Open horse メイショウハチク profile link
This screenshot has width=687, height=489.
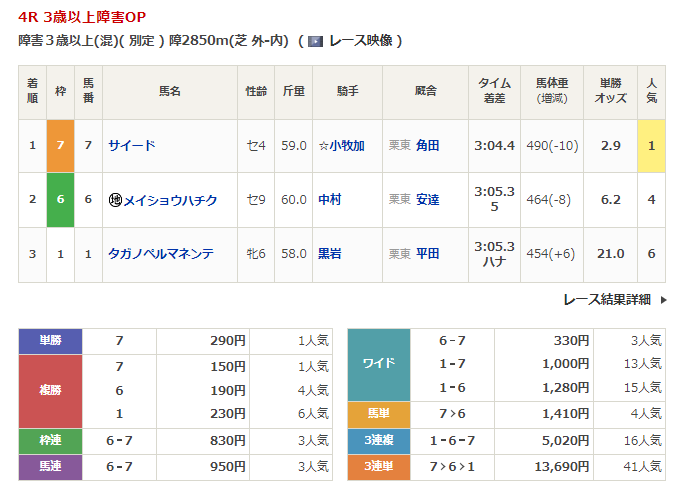point(169,200)
